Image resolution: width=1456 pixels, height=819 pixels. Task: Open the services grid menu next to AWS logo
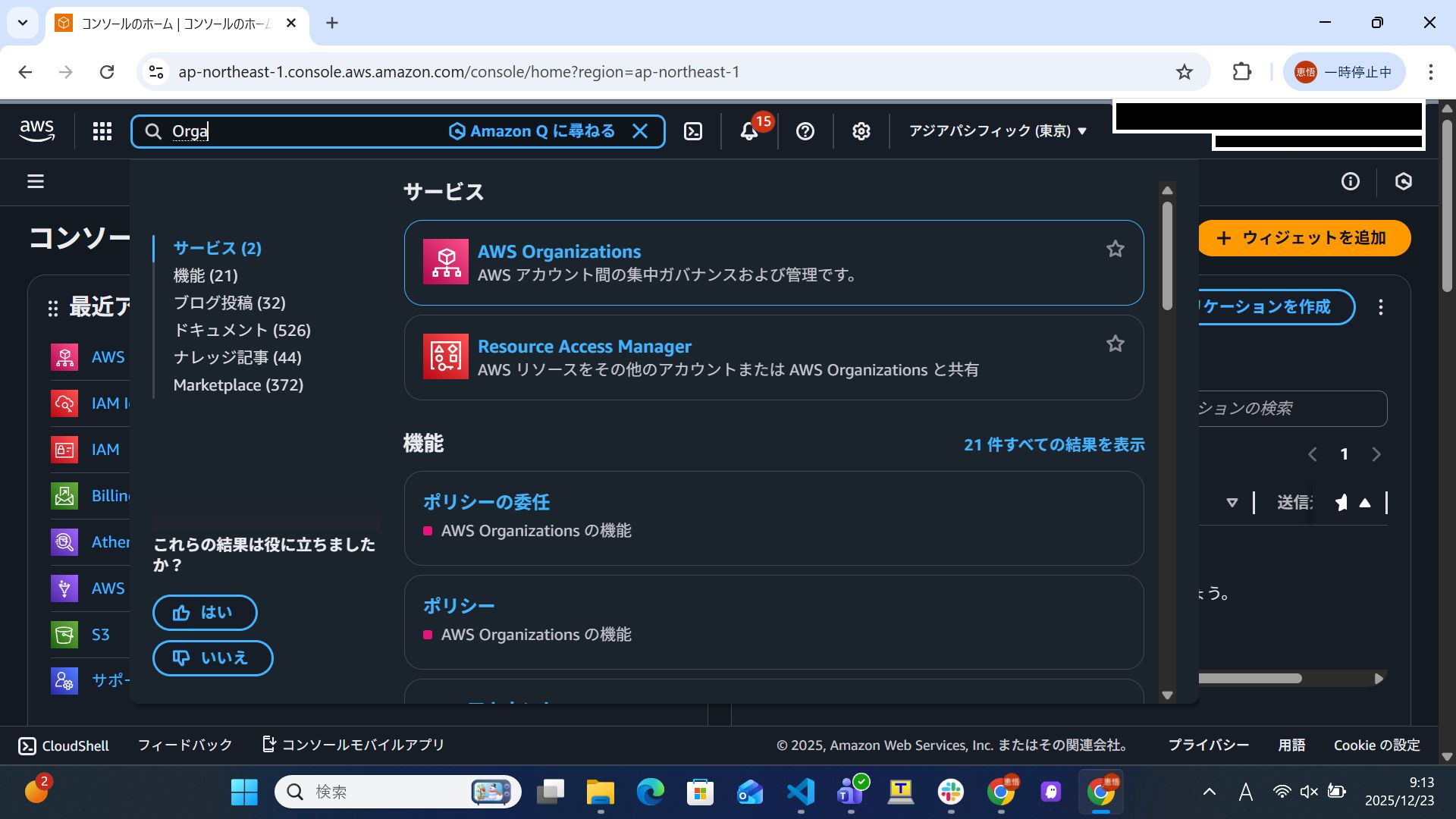(x=102, y=130)
